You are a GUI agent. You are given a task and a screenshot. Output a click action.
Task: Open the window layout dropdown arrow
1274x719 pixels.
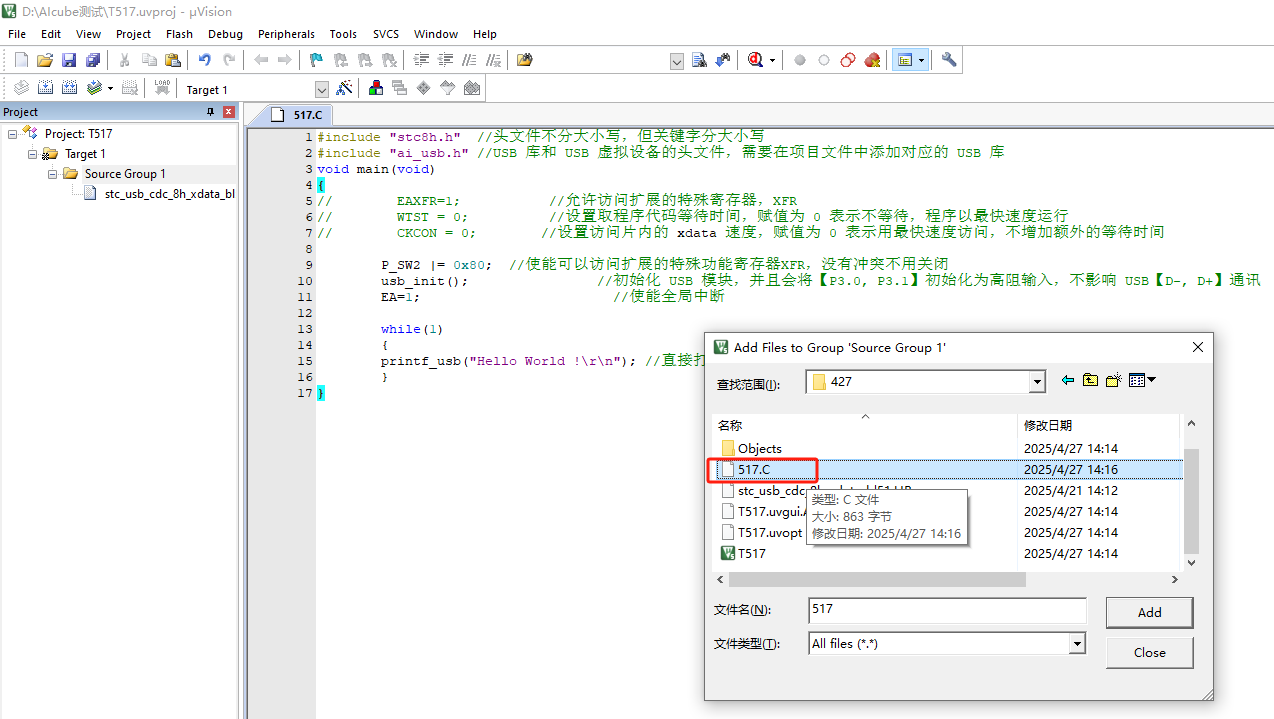(921, 60)
